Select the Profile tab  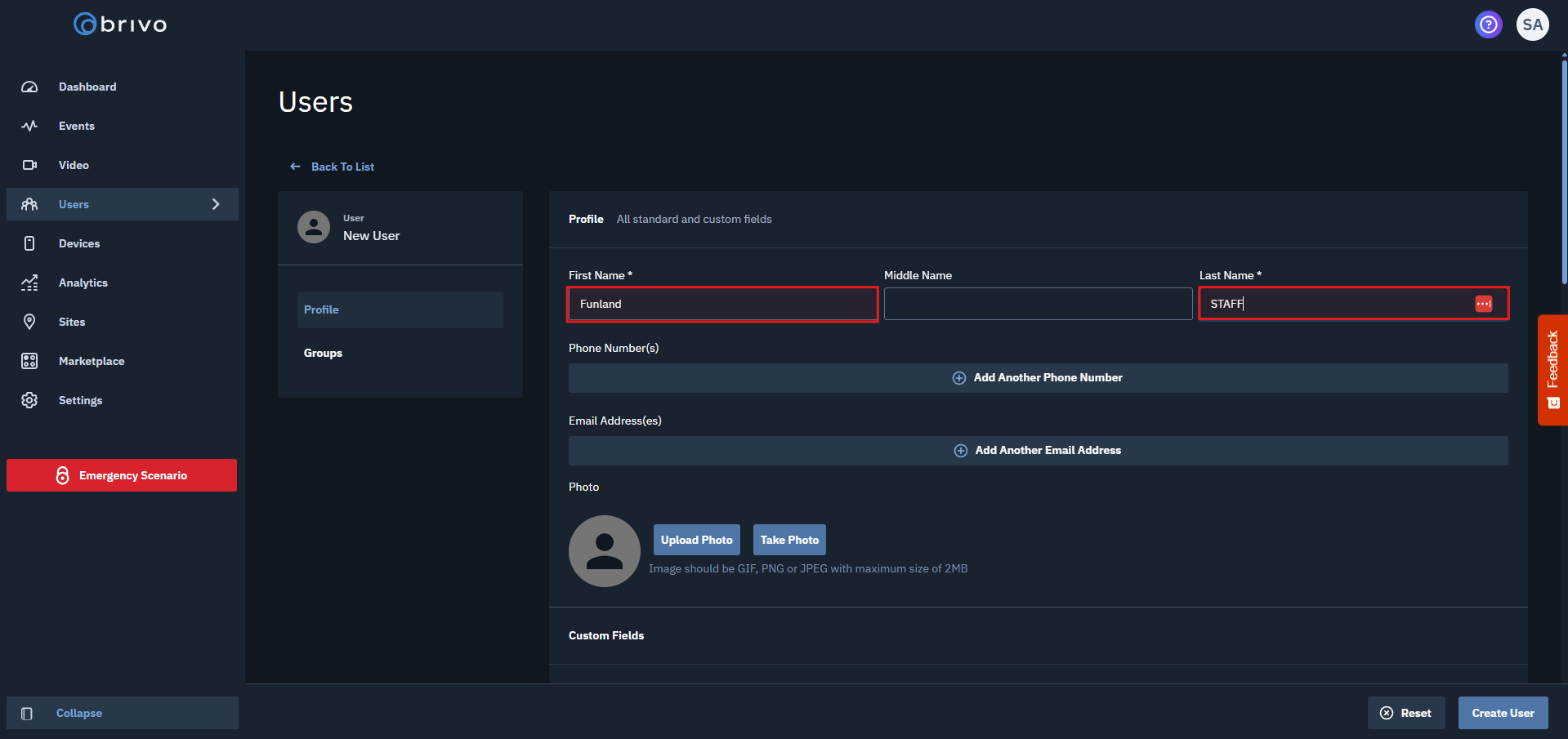[x=321, y=309]
